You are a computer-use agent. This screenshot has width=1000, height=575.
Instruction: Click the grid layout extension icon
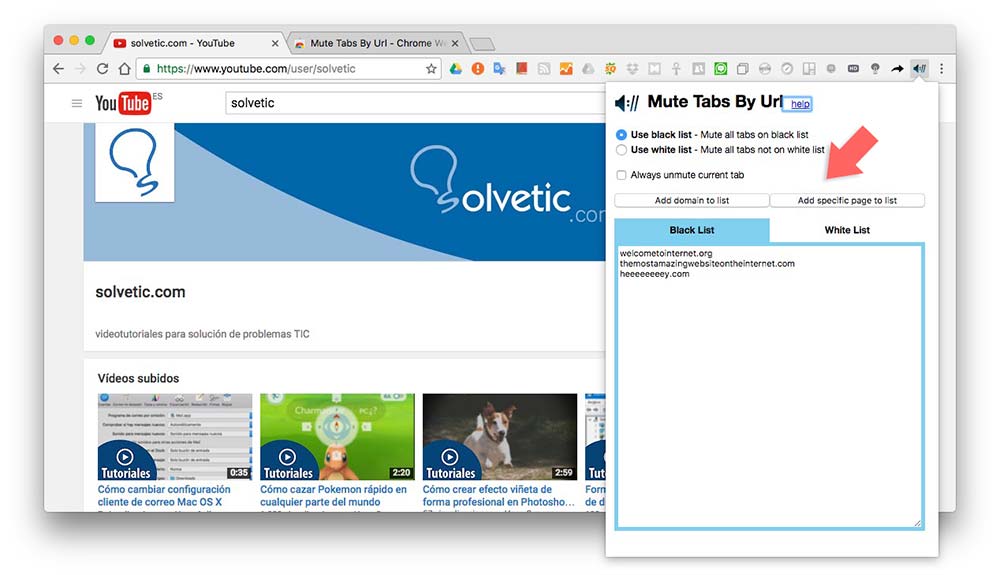click(x=809, y=69)
